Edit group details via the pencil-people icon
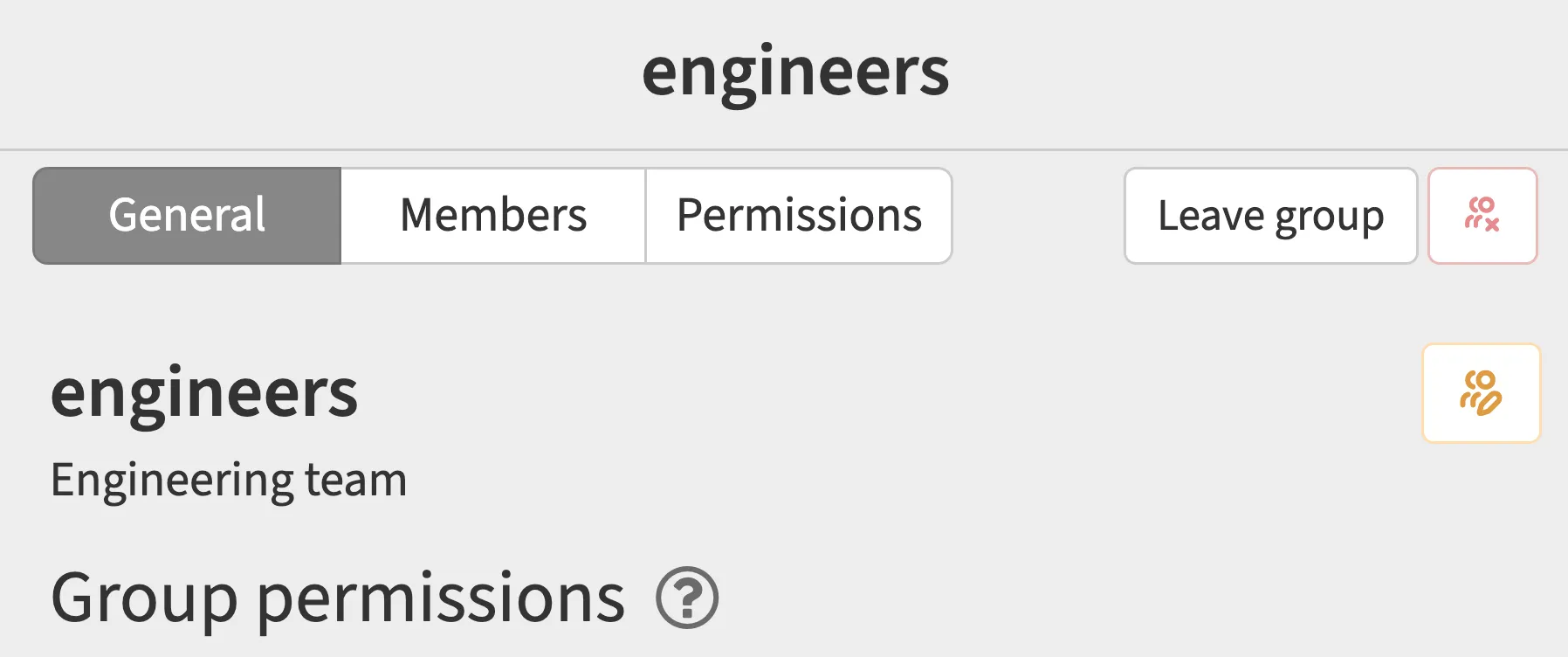Viewport: 1568px width, 657px height. coord(1481,393)
